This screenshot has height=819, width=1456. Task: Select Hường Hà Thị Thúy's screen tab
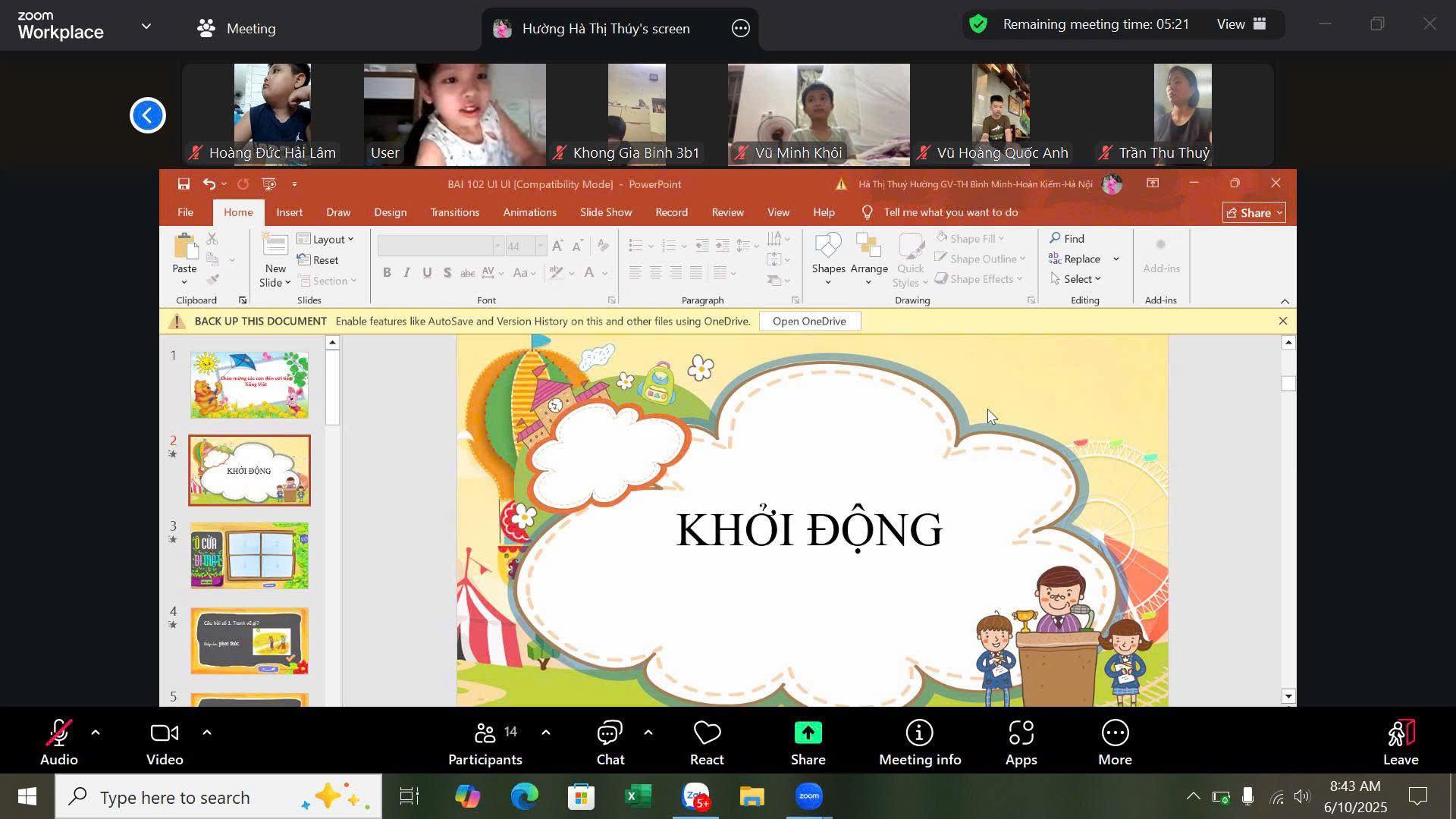pyautogui.click(x=605, y=29)
